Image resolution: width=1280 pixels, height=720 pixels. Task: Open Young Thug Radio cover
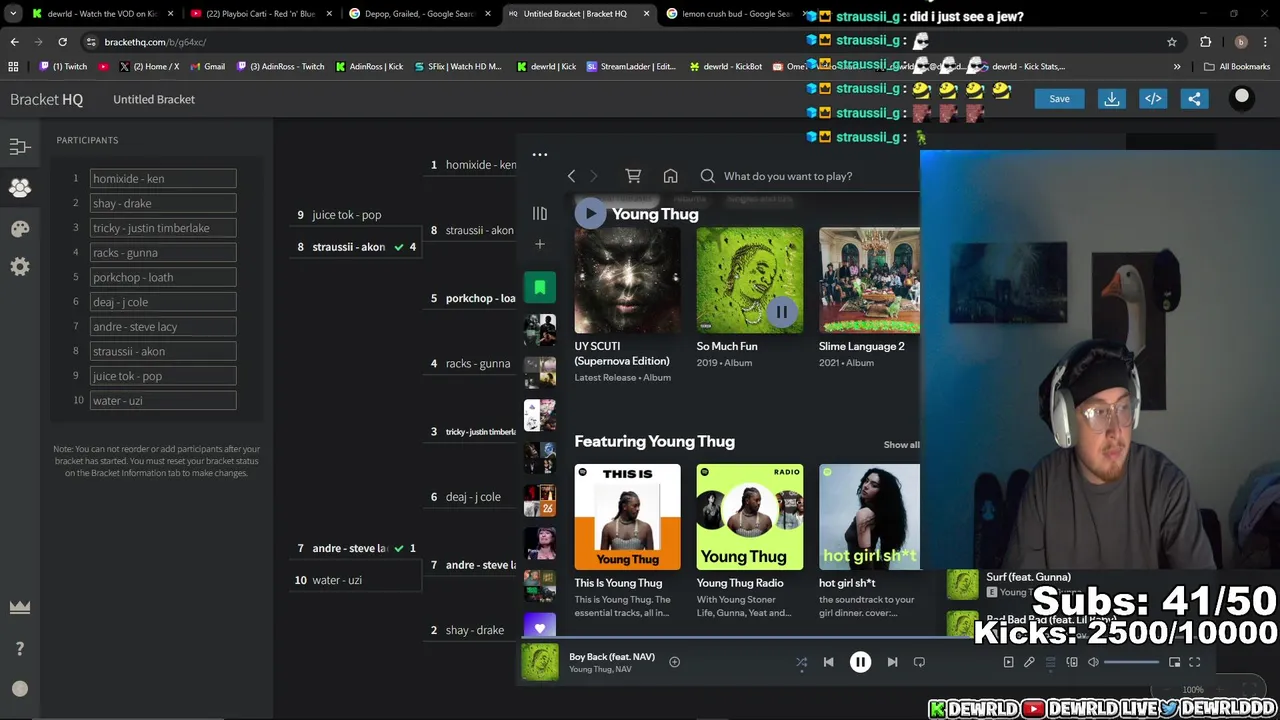click(x=749, y=517)
